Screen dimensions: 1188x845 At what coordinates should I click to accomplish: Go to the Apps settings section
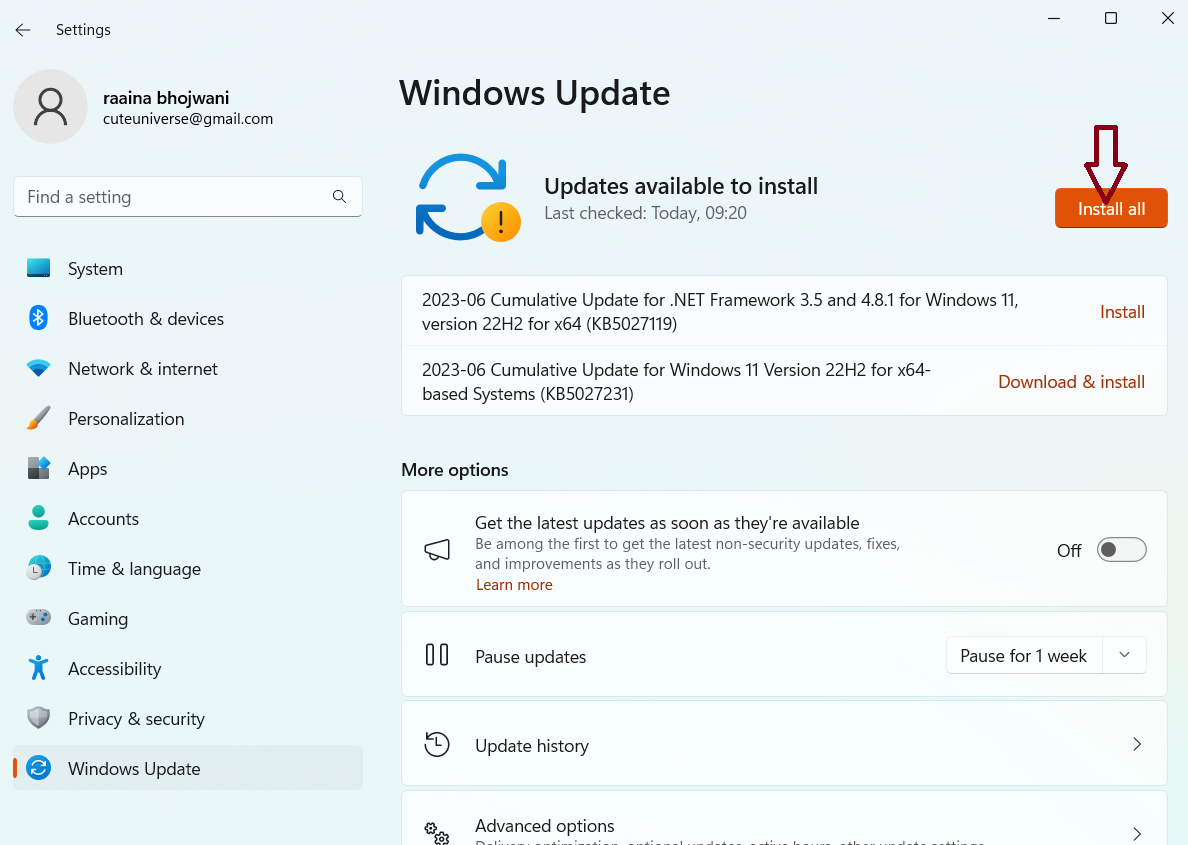(87, 469)
